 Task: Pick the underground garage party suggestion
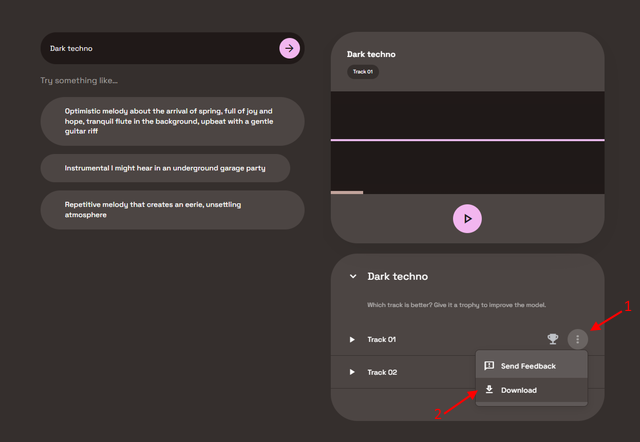pos(165,168)
